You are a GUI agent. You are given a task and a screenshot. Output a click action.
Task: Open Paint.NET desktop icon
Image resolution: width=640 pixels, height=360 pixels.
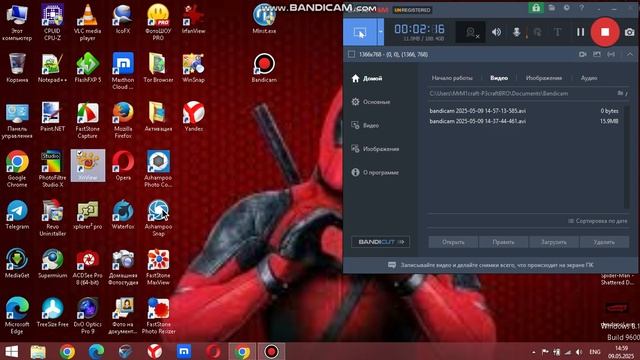(x=52, y=117)
